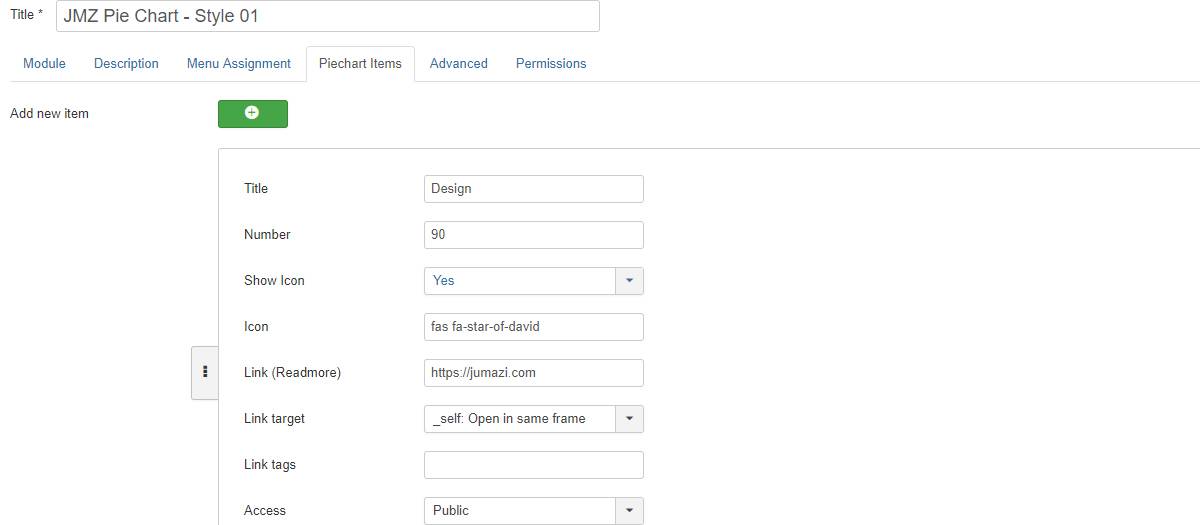Click the Icon field with fas fa-star-of-david
1200x525 pixels.
534,327
